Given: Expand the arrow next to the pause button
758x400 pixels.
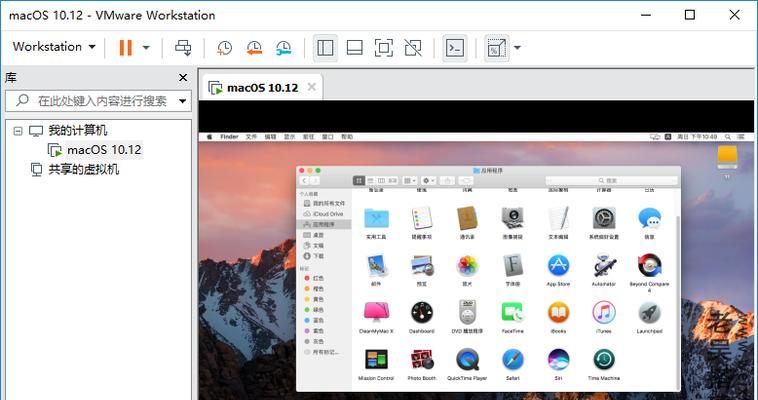Looking at the screenshot, I should click(146, 47).
